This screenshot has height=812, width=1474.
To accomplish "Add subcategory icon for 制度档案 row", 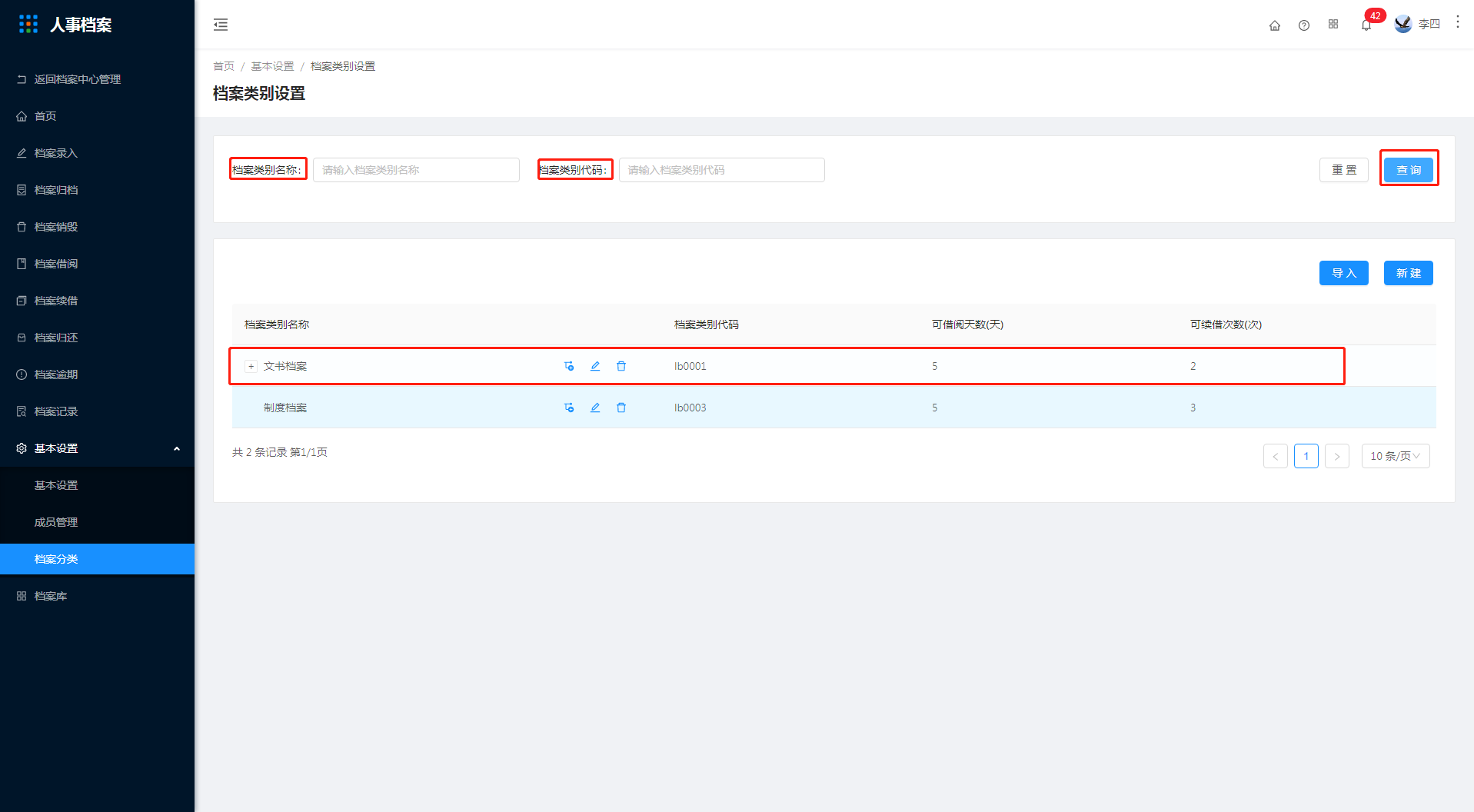I will [x=569, y=408].
